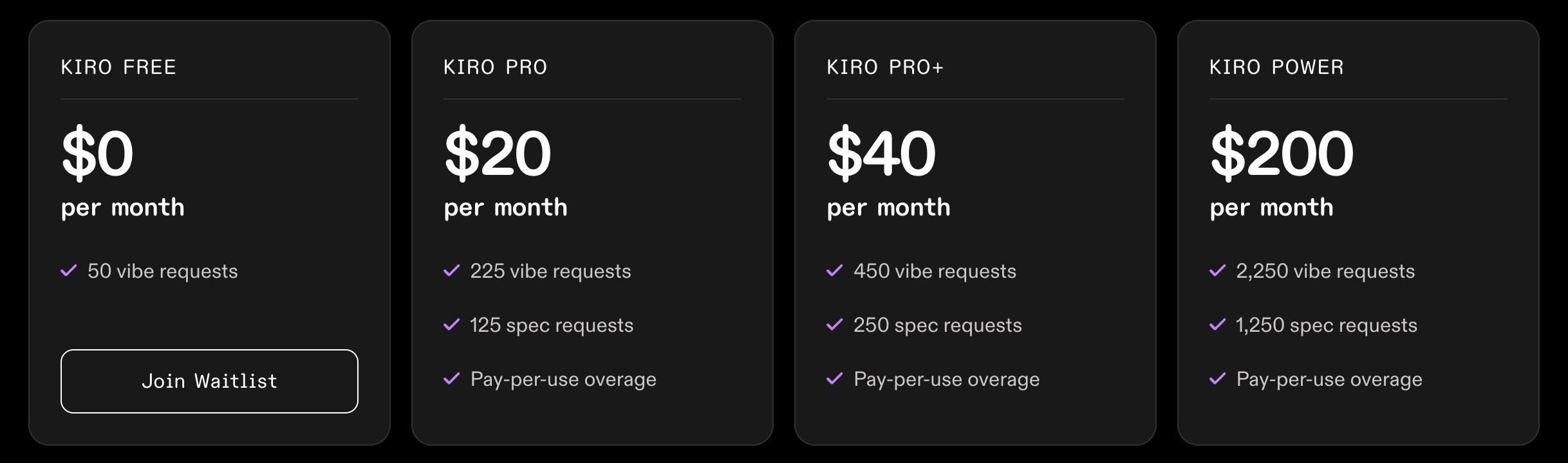The height and width of the screenshot is (463, 1568).
Task: Select the KIRO PRO+ plan heading
Action: pyautogui.click(x=885, y=67)
